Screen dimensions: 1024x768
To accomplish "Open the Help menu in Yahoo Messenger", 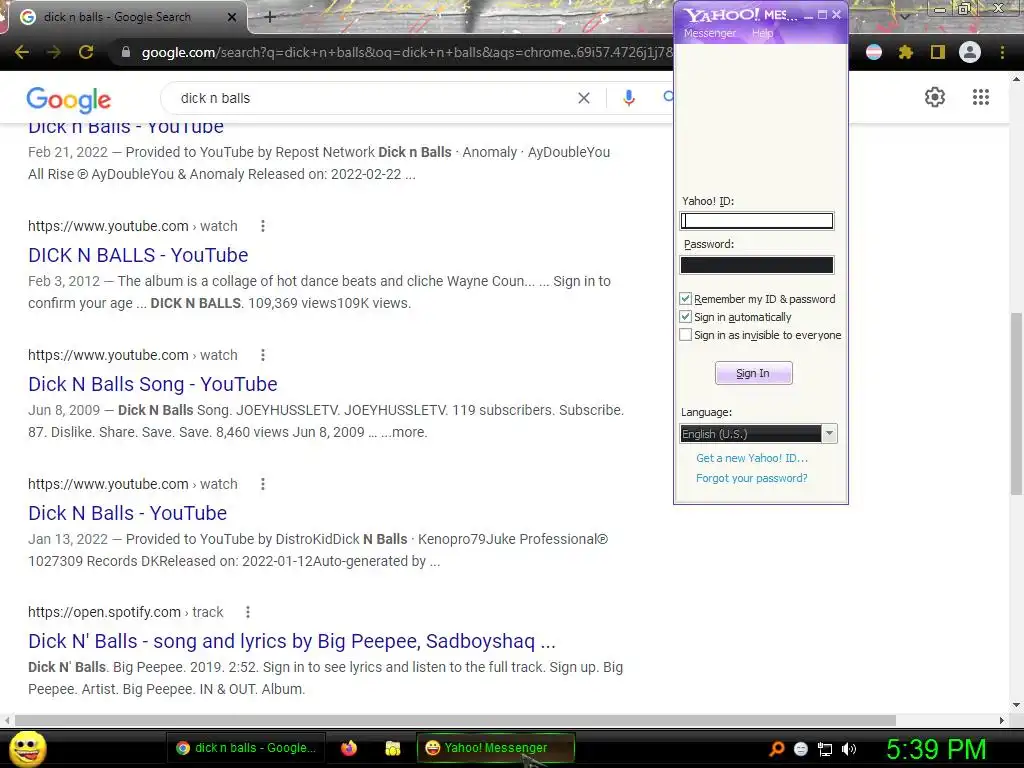I will point(762,33).
